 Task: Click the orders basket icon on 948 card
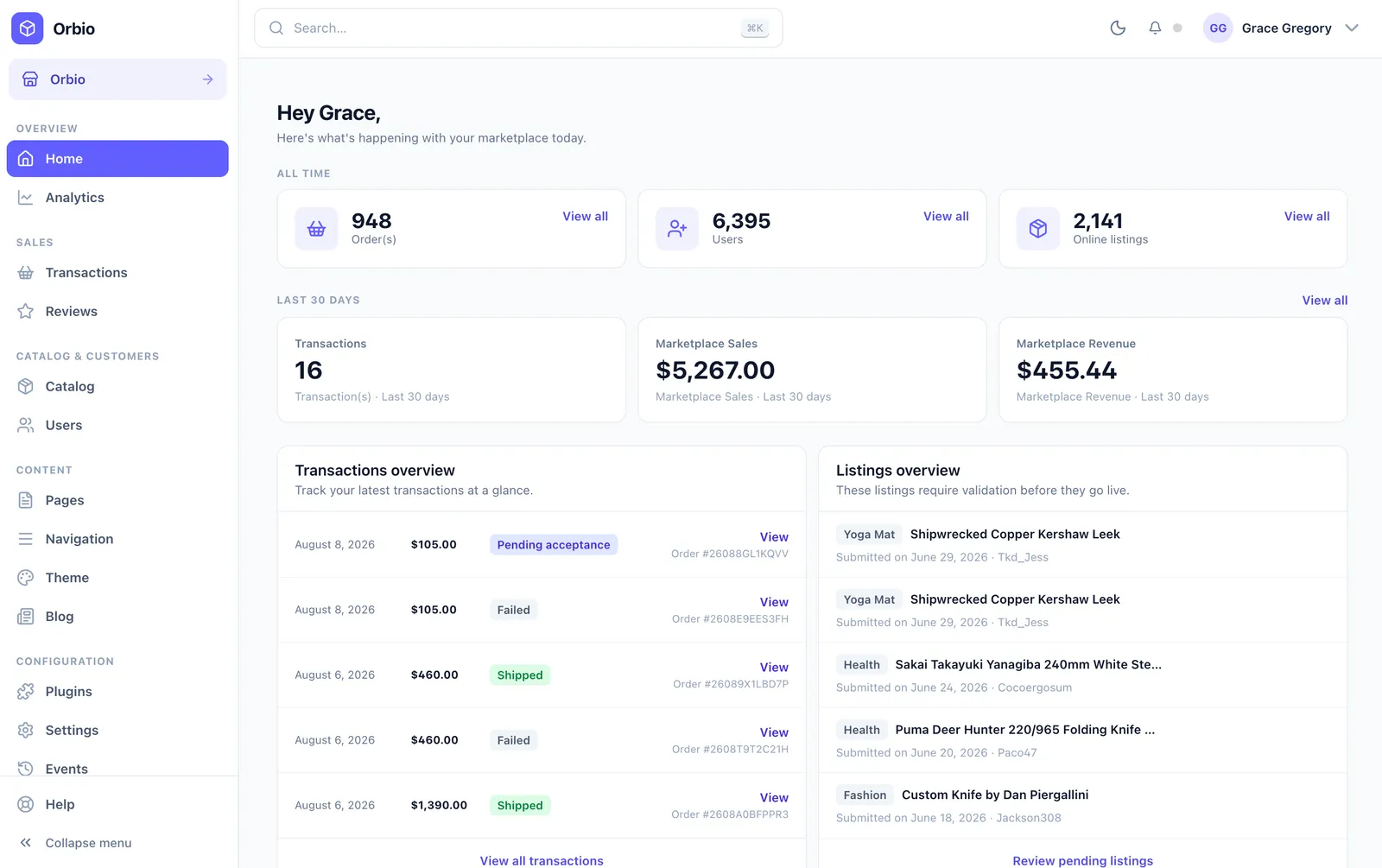click(x=316, y=229)
